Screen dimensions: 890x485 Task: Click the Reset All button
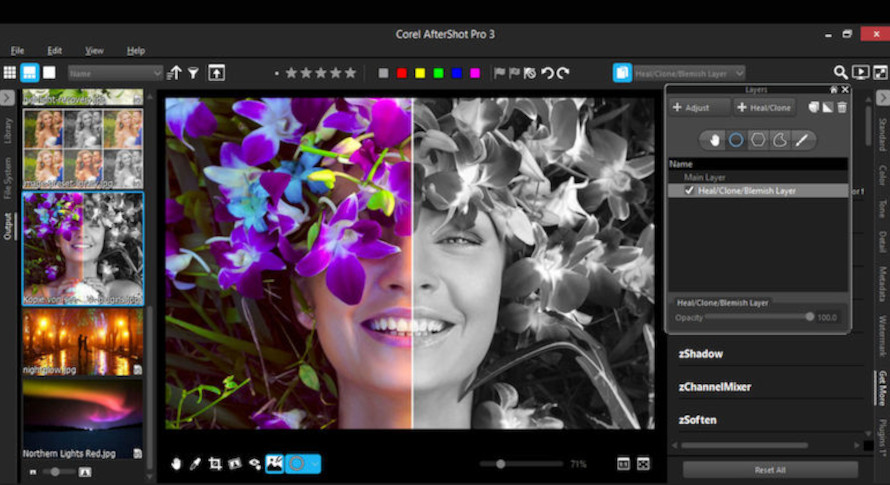point(770,470)
